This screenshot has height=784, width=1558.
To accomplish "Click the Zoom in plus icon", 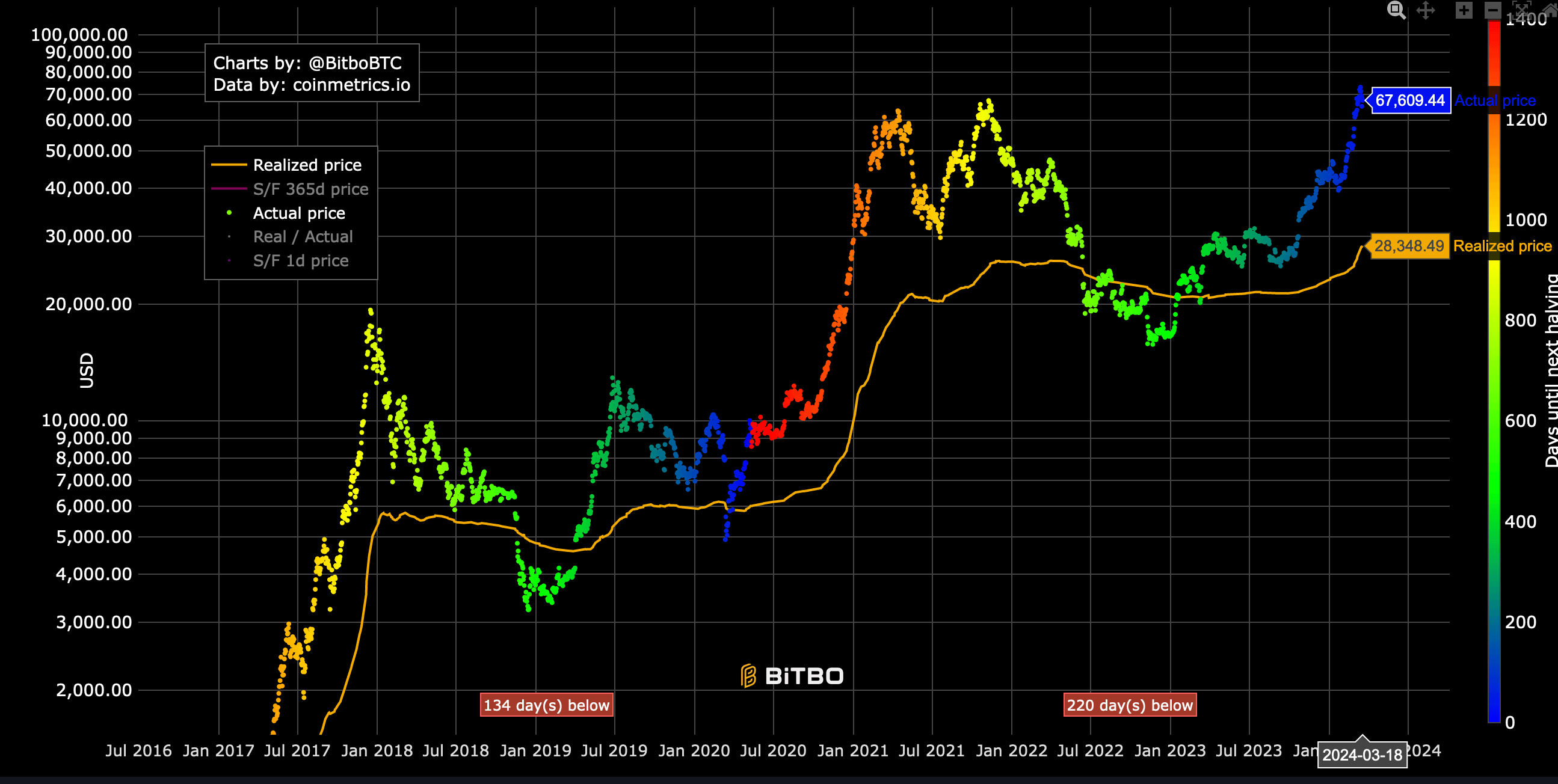I will 1464,10.
